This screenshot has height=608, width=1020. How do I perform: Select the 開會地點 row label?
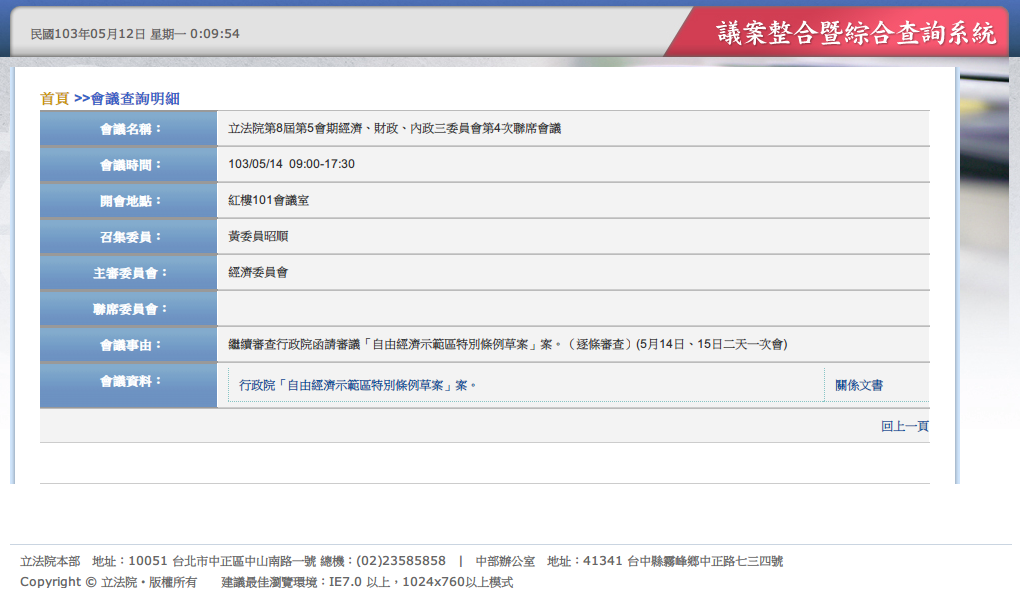point(130,201)
